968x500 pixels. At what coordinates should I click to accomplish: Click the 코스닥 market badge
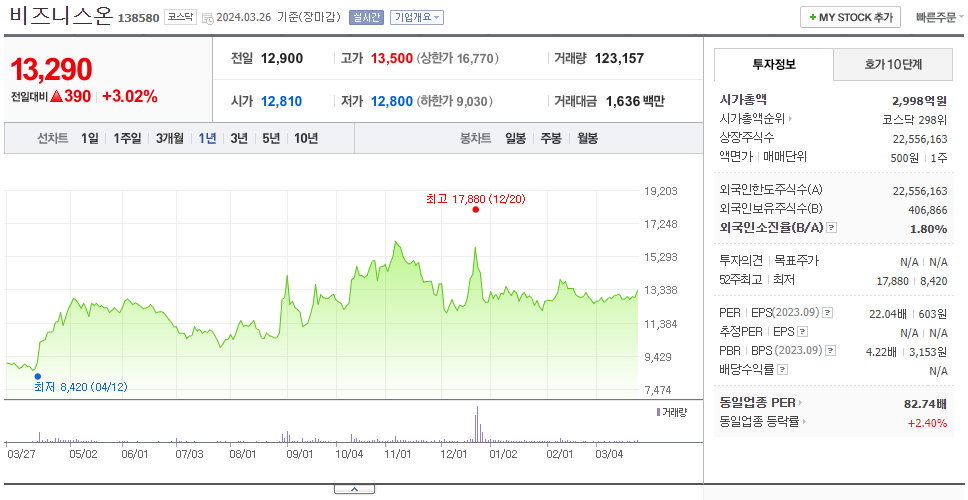180,17
